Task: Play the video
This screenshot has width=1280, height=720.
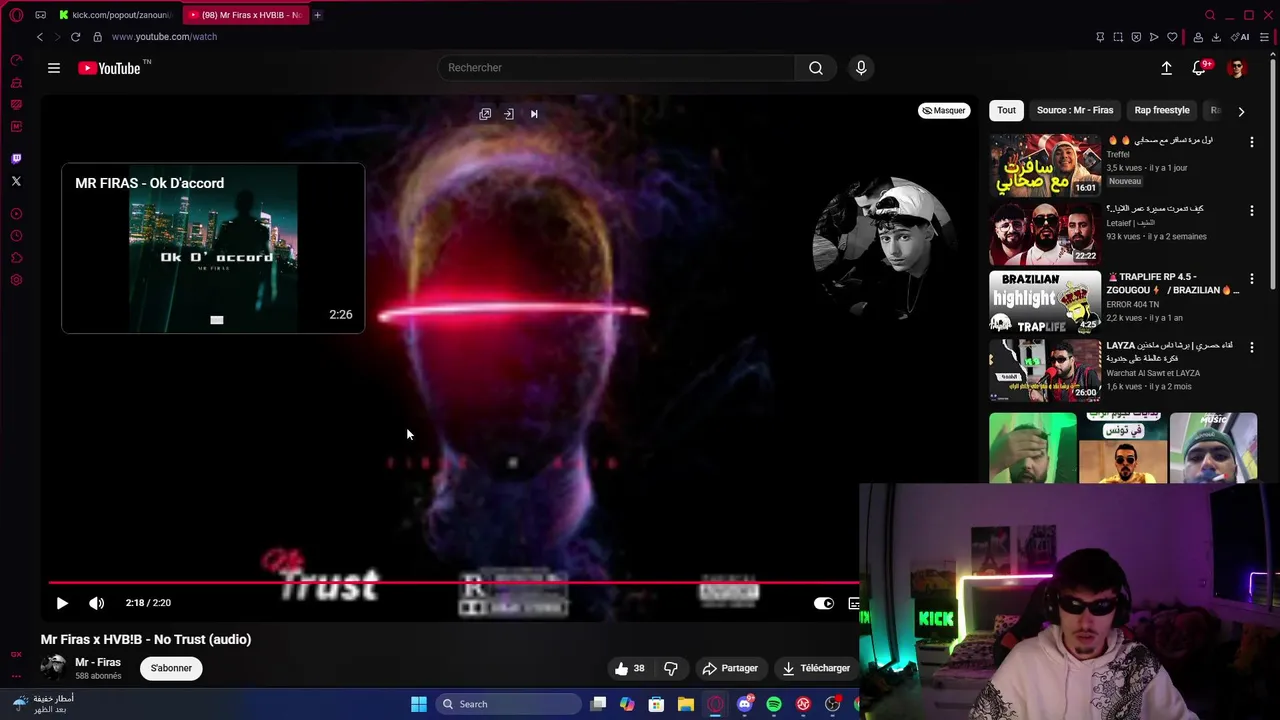Action: (x=62, y=603)
